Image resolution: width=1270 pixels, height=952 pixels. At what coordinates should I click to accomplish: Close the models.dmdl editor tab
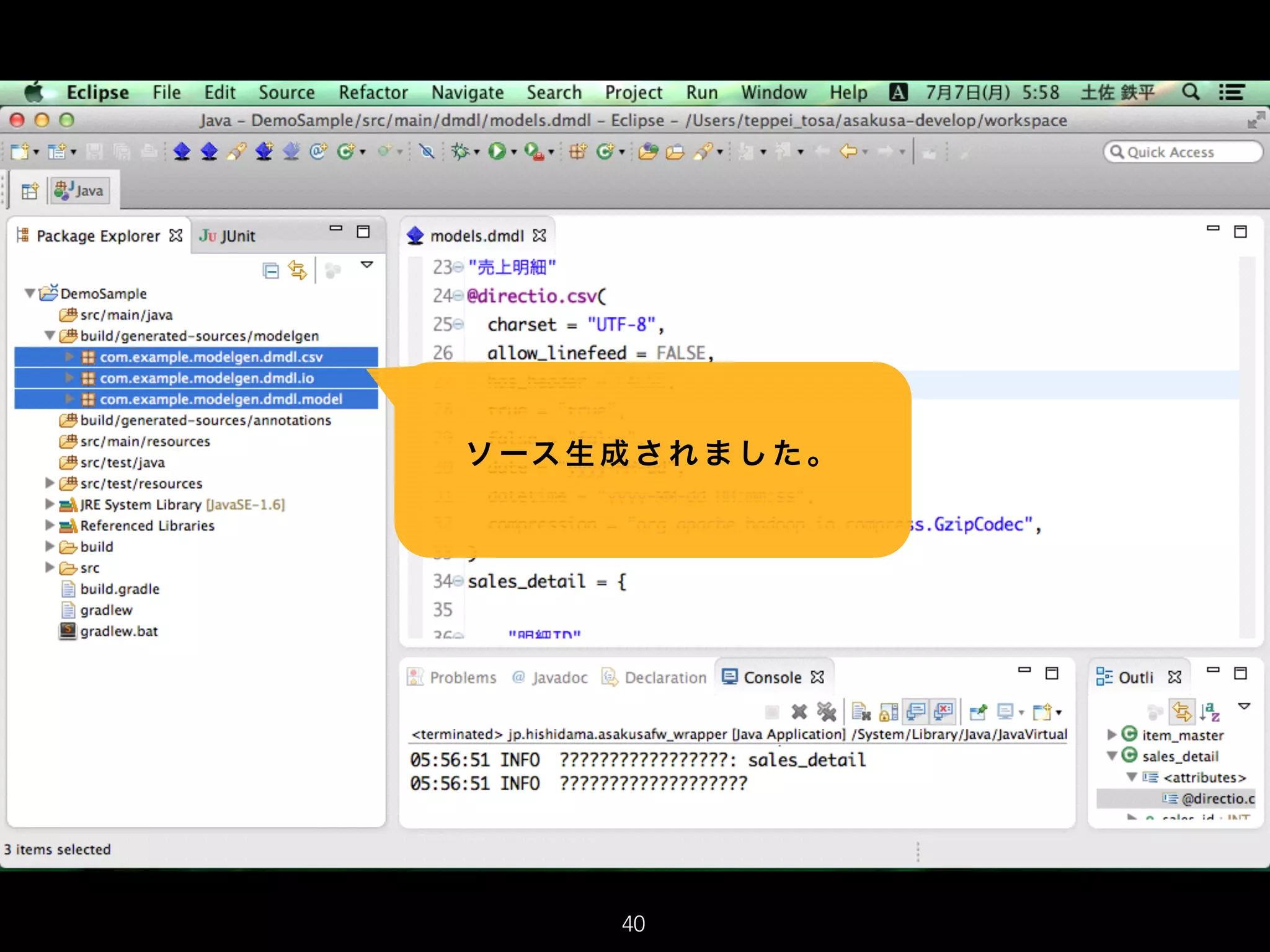pyautogui.click(x=540, y=236)
